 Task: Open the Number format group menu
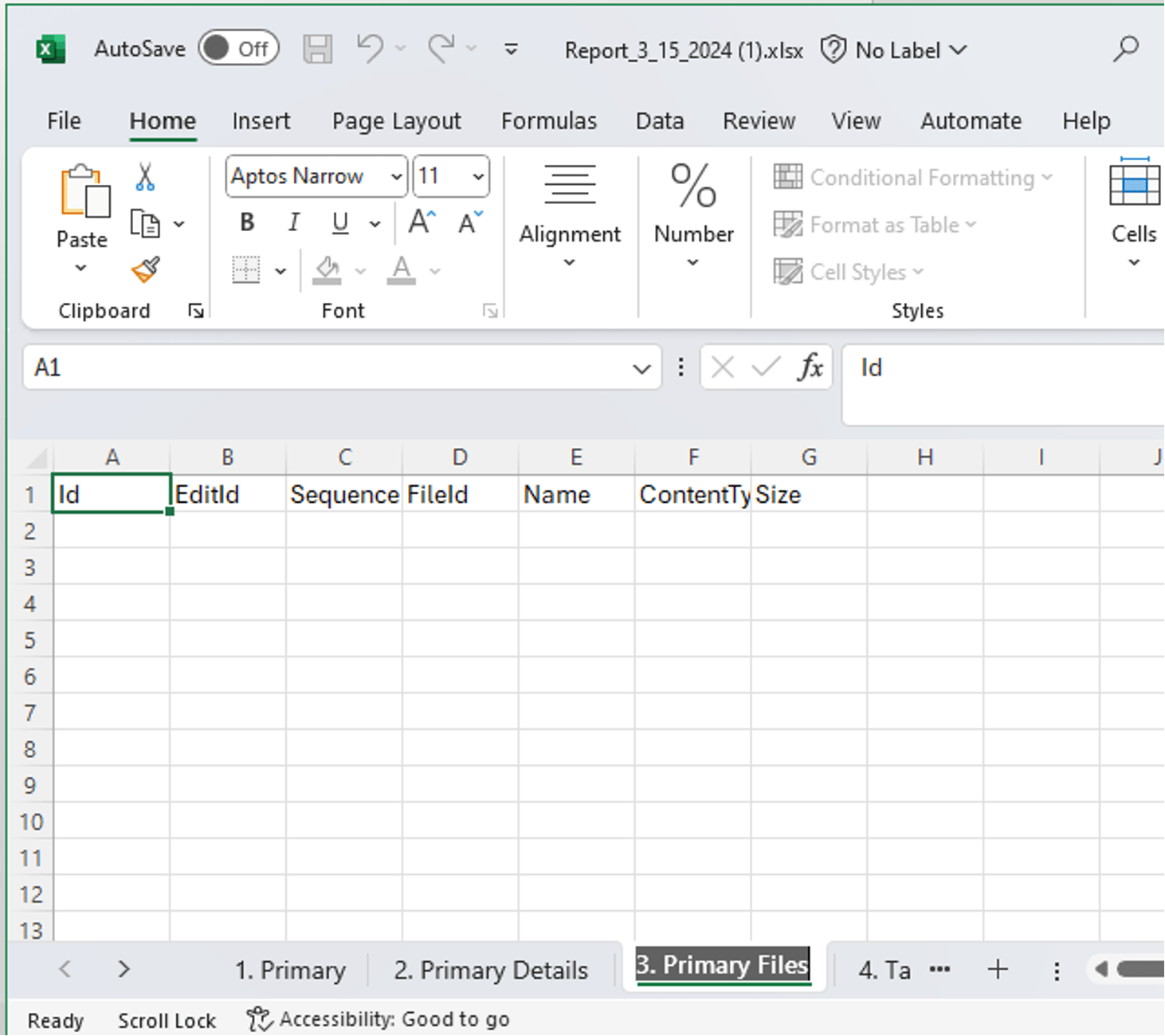click(x=693, y=217)
